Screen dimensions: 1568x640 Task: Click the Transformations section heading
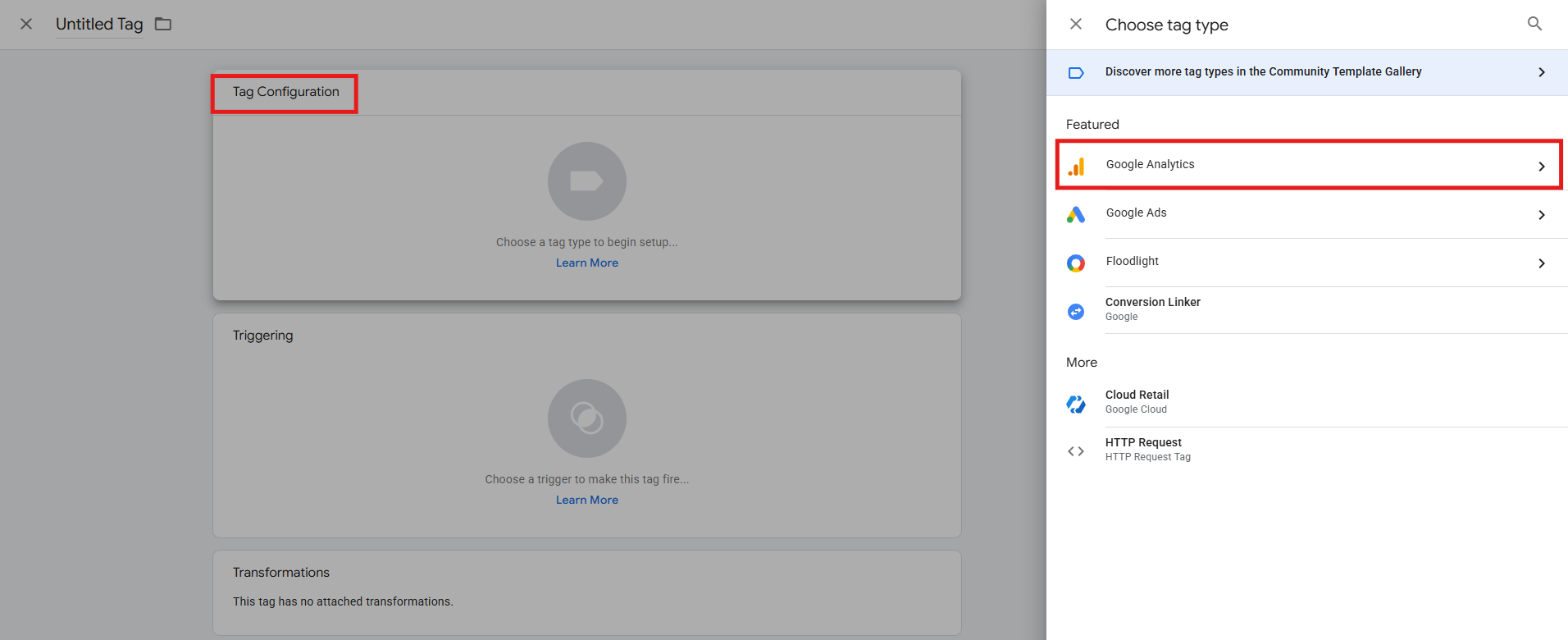pyautogui.click(x=281, y=573)
